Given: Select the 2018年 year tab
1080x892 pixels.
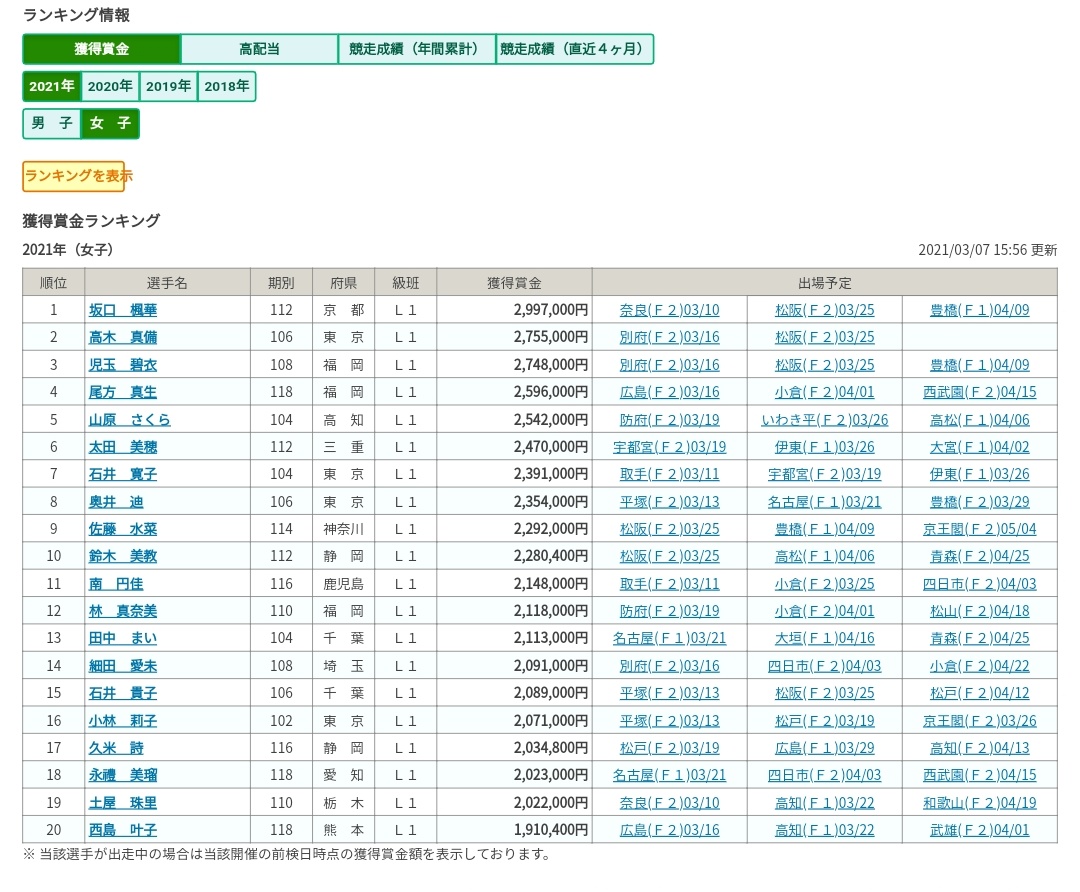Looking at the screenshot, I should (227, 86).
